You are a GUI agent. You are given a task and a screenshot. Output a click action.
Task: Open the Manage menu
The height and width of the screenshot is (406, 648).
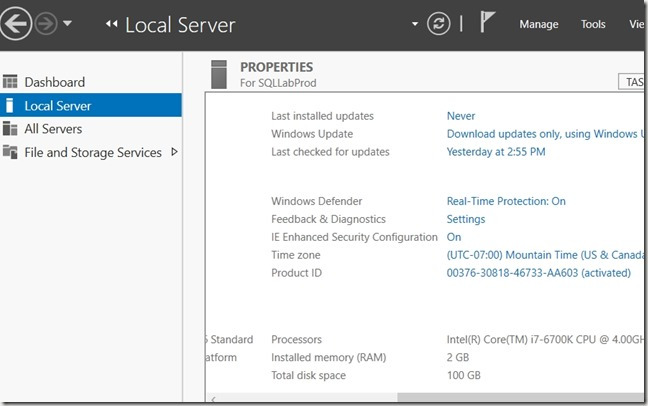(538, 25)
